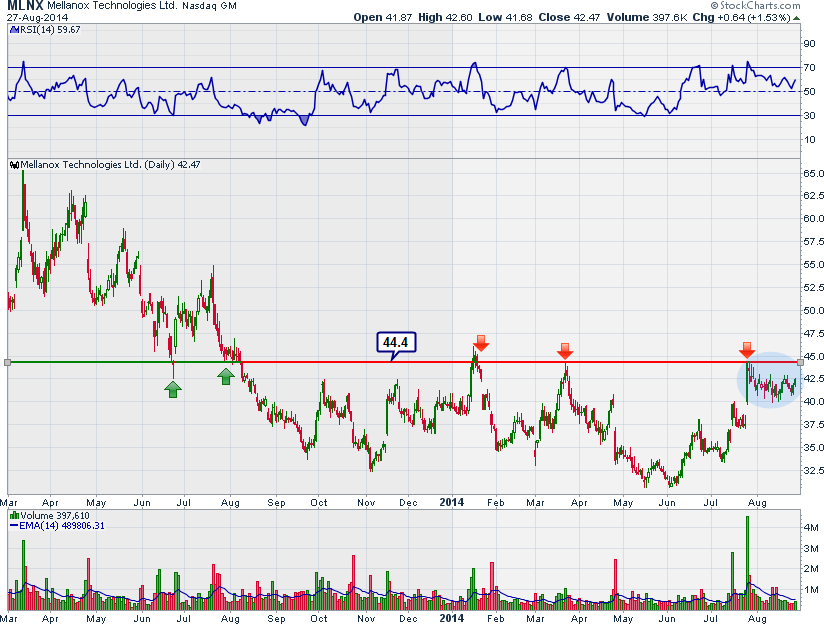Click 2014 on the price chart date axis

[x=452, y=503]
